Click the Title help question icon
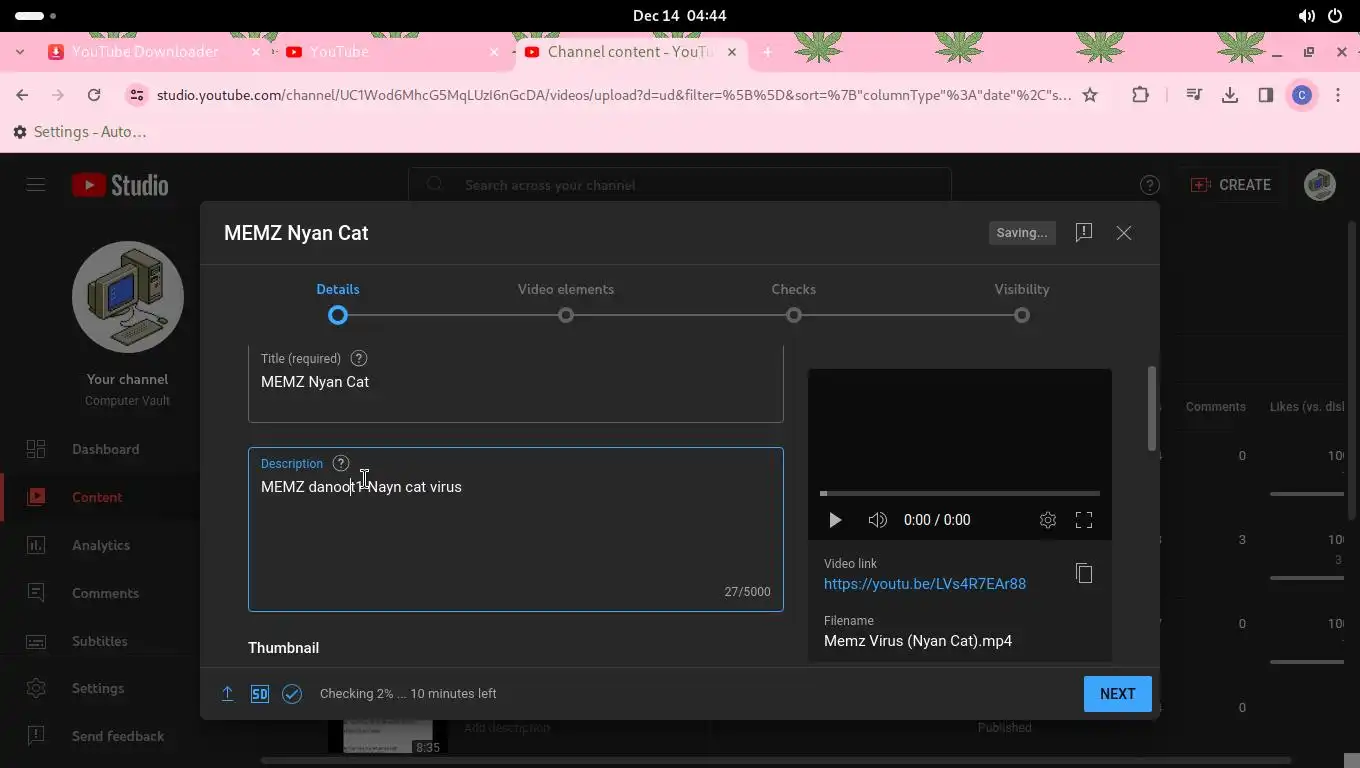 point(359,358)
